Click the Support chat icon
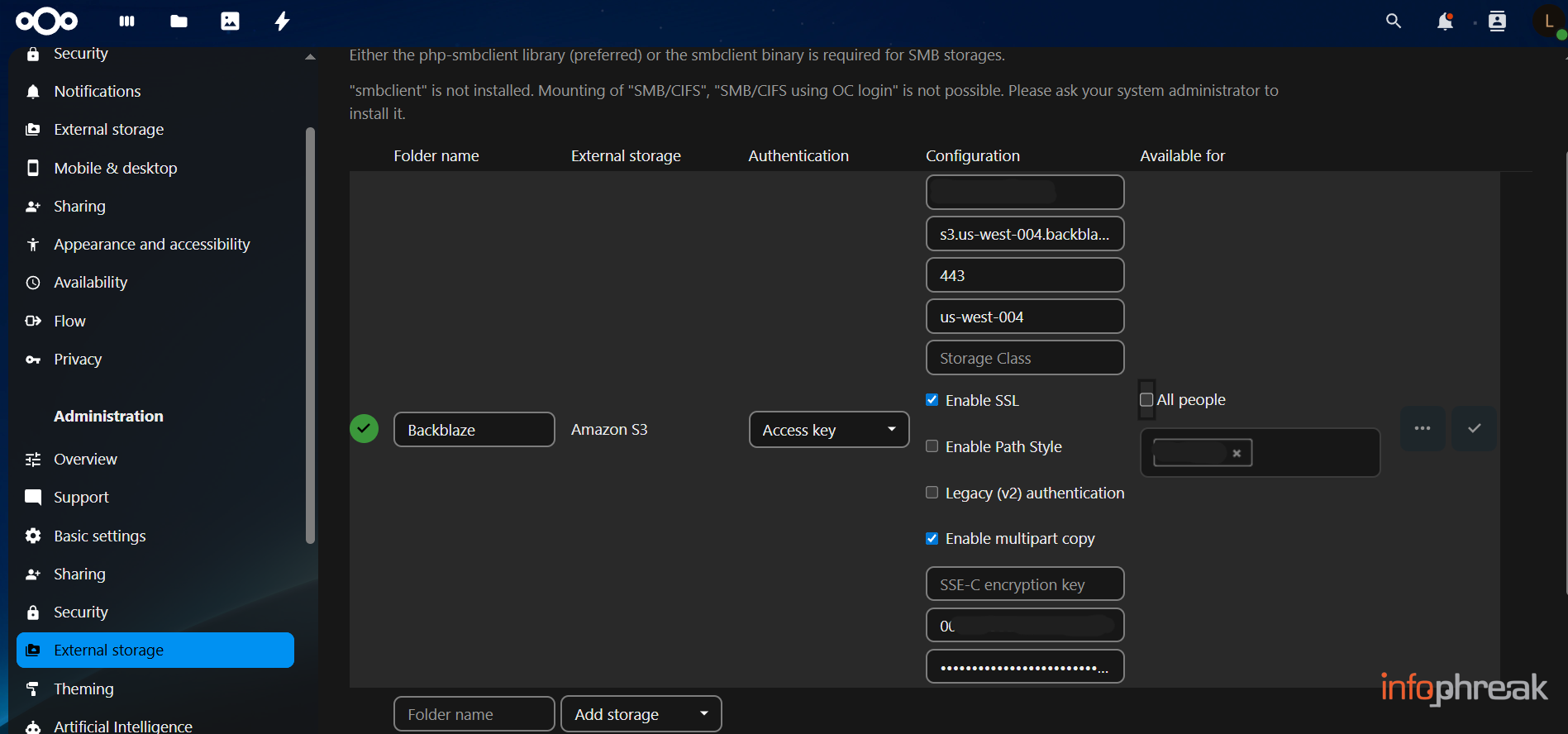1568x734 pixels. pyautogui.click(x=33, y=498)
